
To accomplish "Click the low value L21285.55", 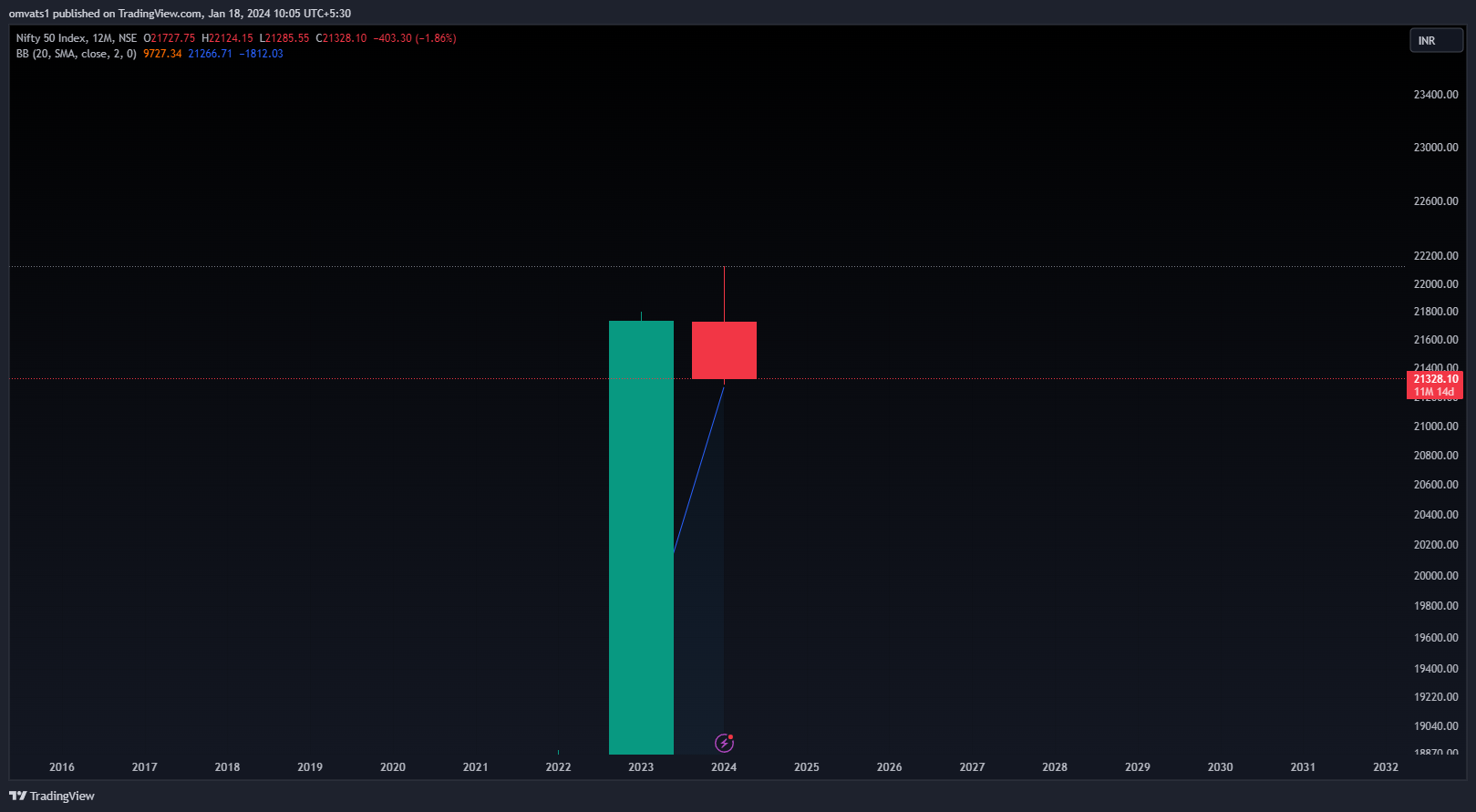I will [284, 38].
